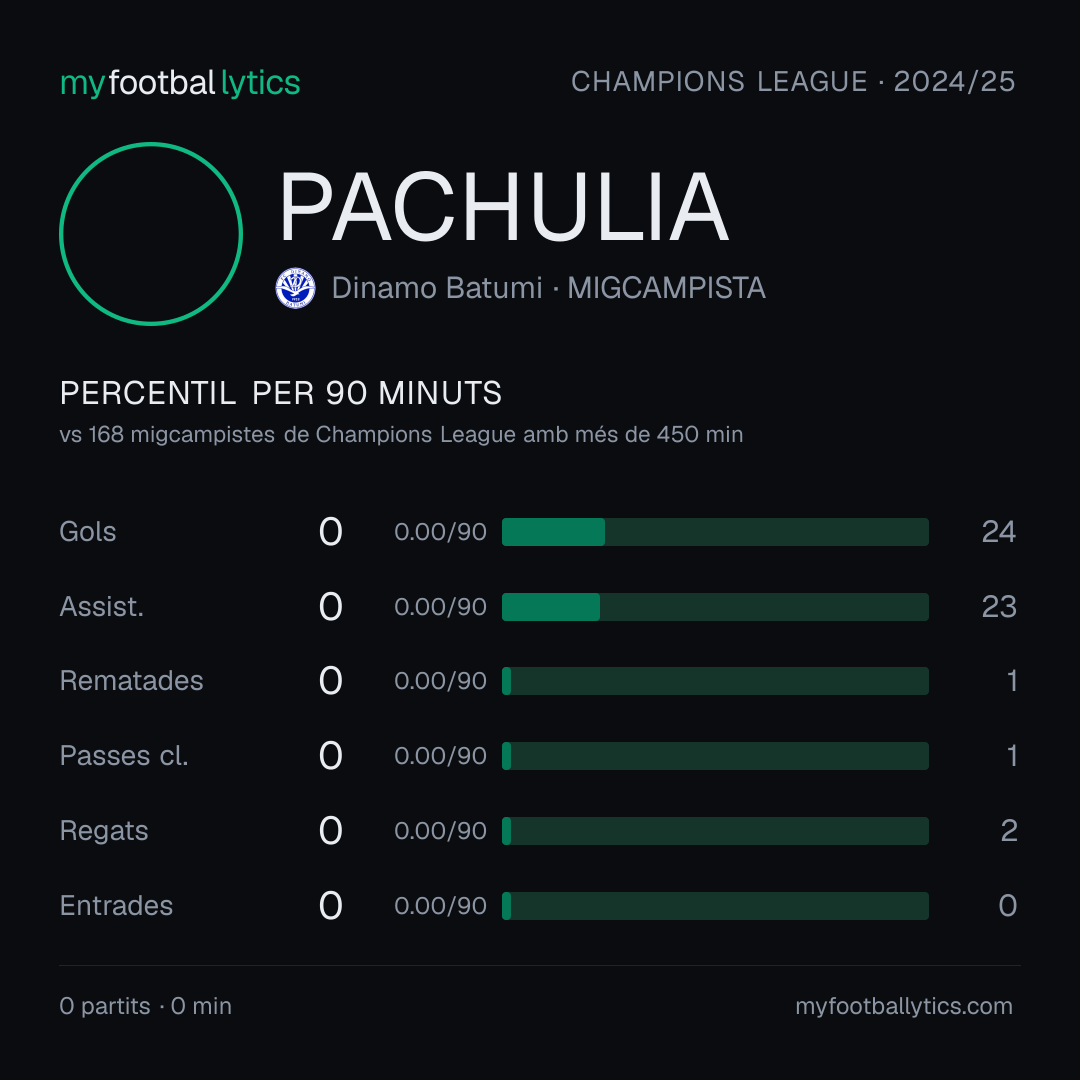The width and height of the screenshot is (1080, 1080).
Task: Click the Dinamo Batumi club crest icon
Action: click(295, 288)
